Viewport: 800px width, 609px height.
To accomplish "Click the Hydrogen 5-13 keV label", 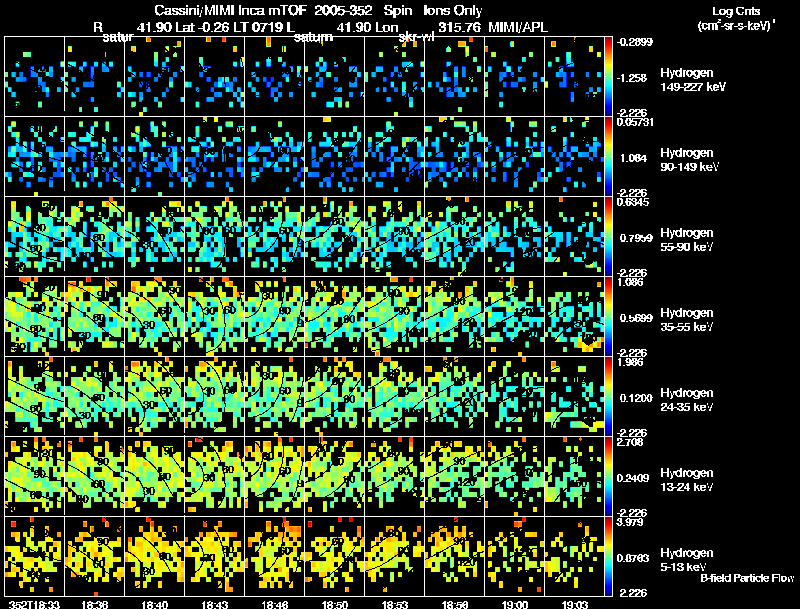I will [687, 560].
